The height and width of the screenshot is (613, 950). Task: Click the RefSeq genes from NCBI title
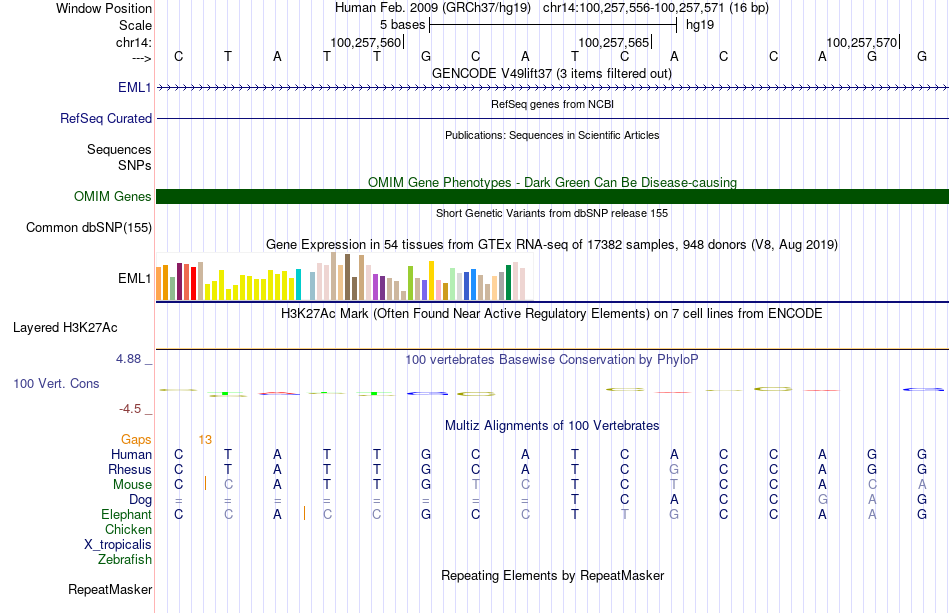pyautogui.click(x=552, y=104)
